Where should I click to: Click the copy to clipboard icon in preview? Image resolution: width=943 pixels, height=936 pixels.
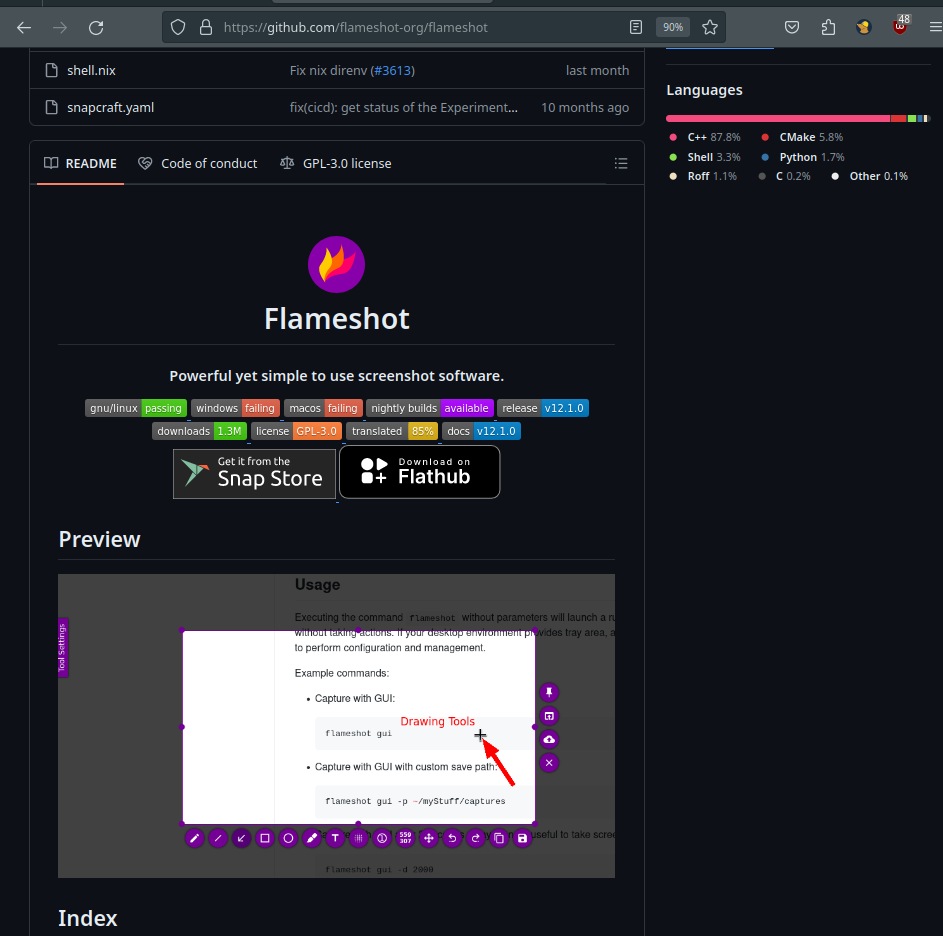[x=499, y=838]
